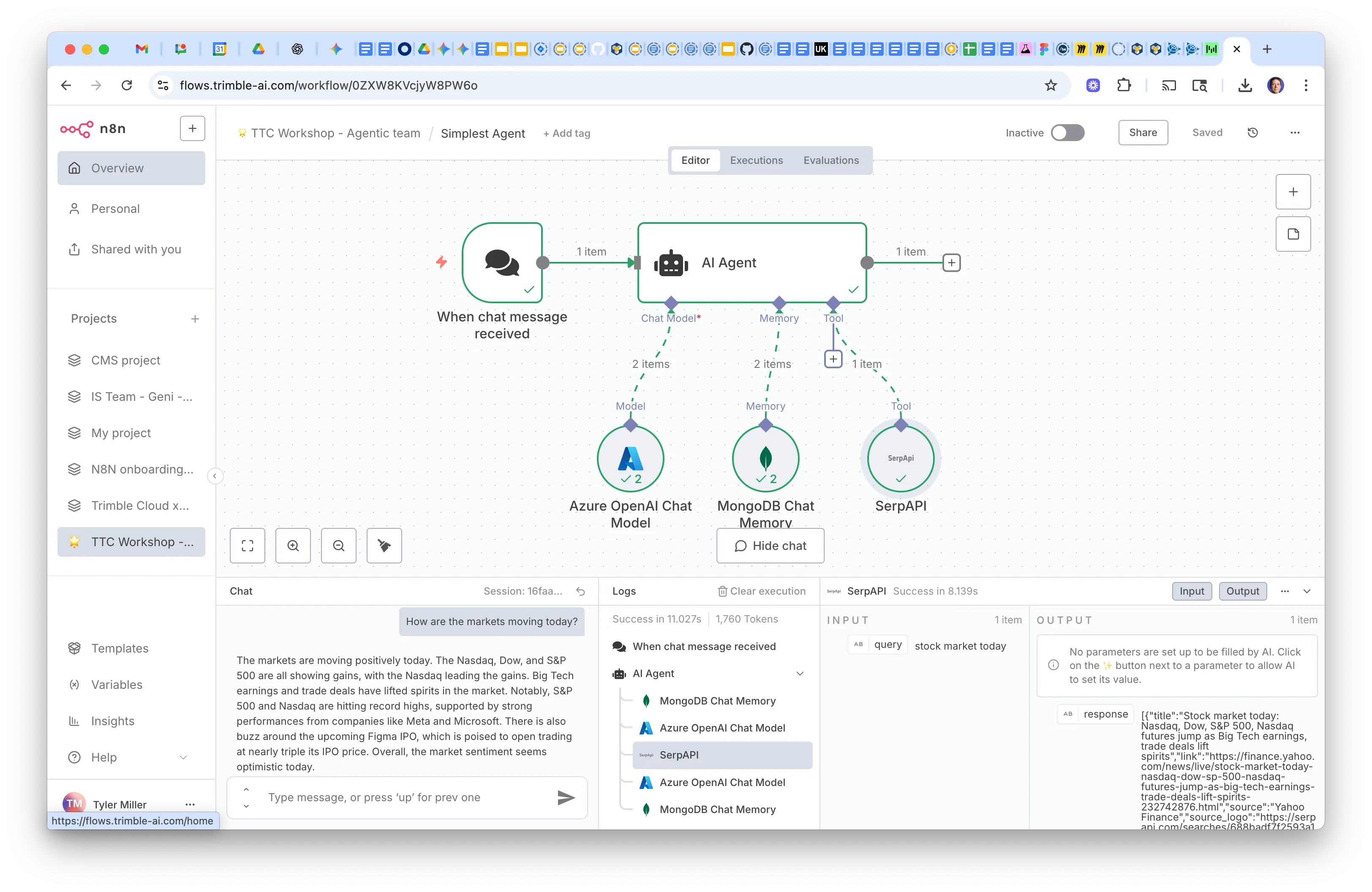This screenshot has width=1372, height=892.
Task: Zoom out on the workflow canvas
Action: click(338, 546)
